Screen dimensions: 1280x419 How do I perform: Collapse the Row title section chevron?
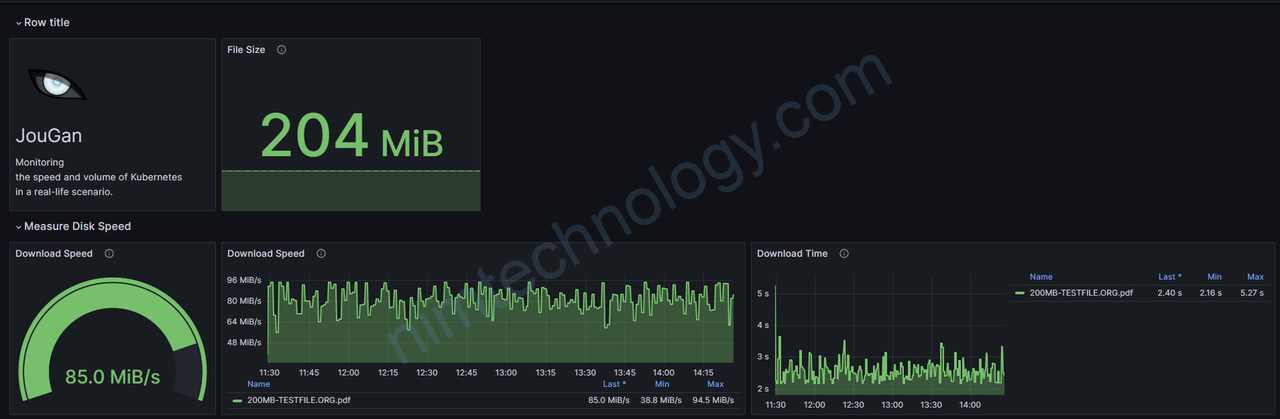tap(18, 23)
